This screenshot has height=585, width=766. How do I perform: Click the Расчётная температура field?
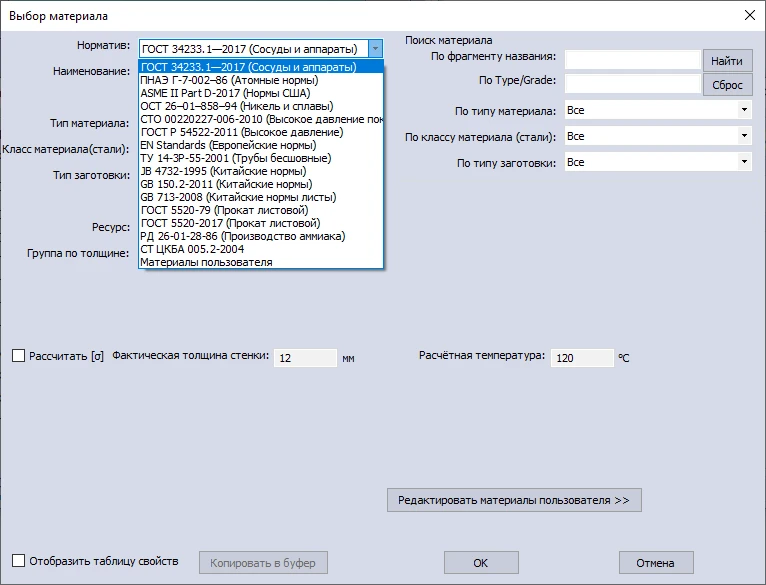coord(581,358)
